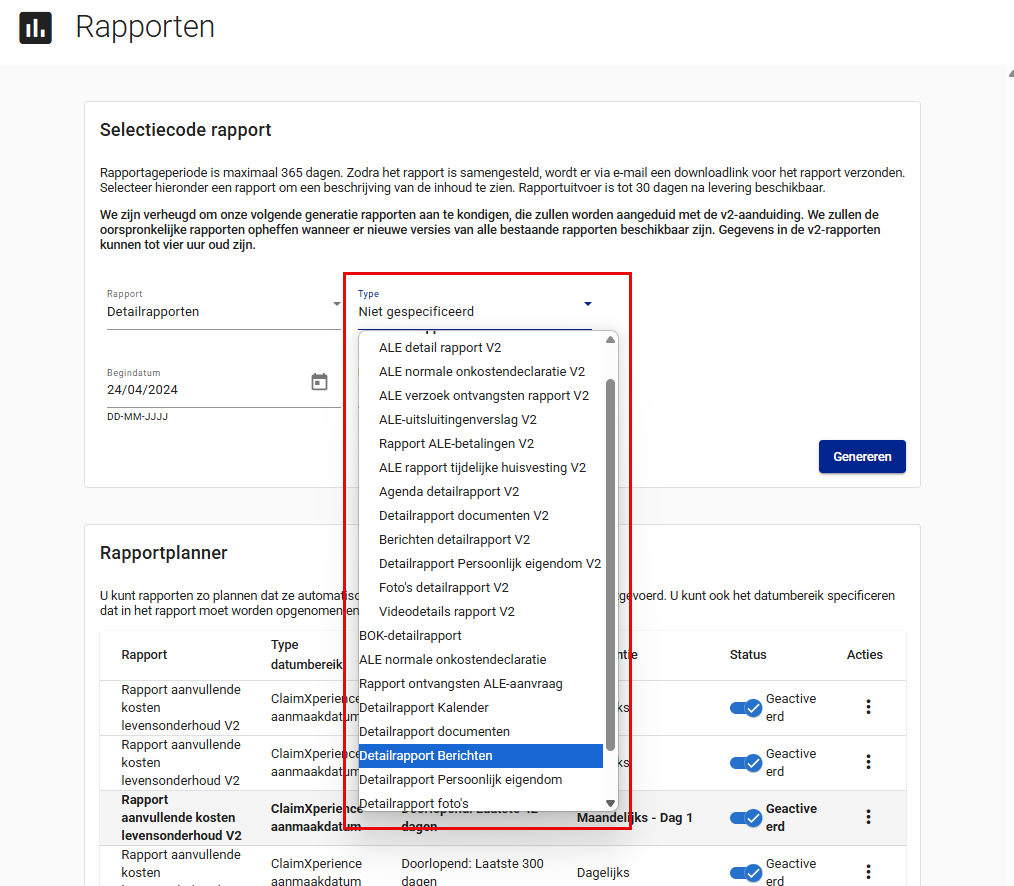Viewport: 1014px width, 886px height.
Task: Toggle the second report's Geactiveerd switch
Action: [746, 762]
